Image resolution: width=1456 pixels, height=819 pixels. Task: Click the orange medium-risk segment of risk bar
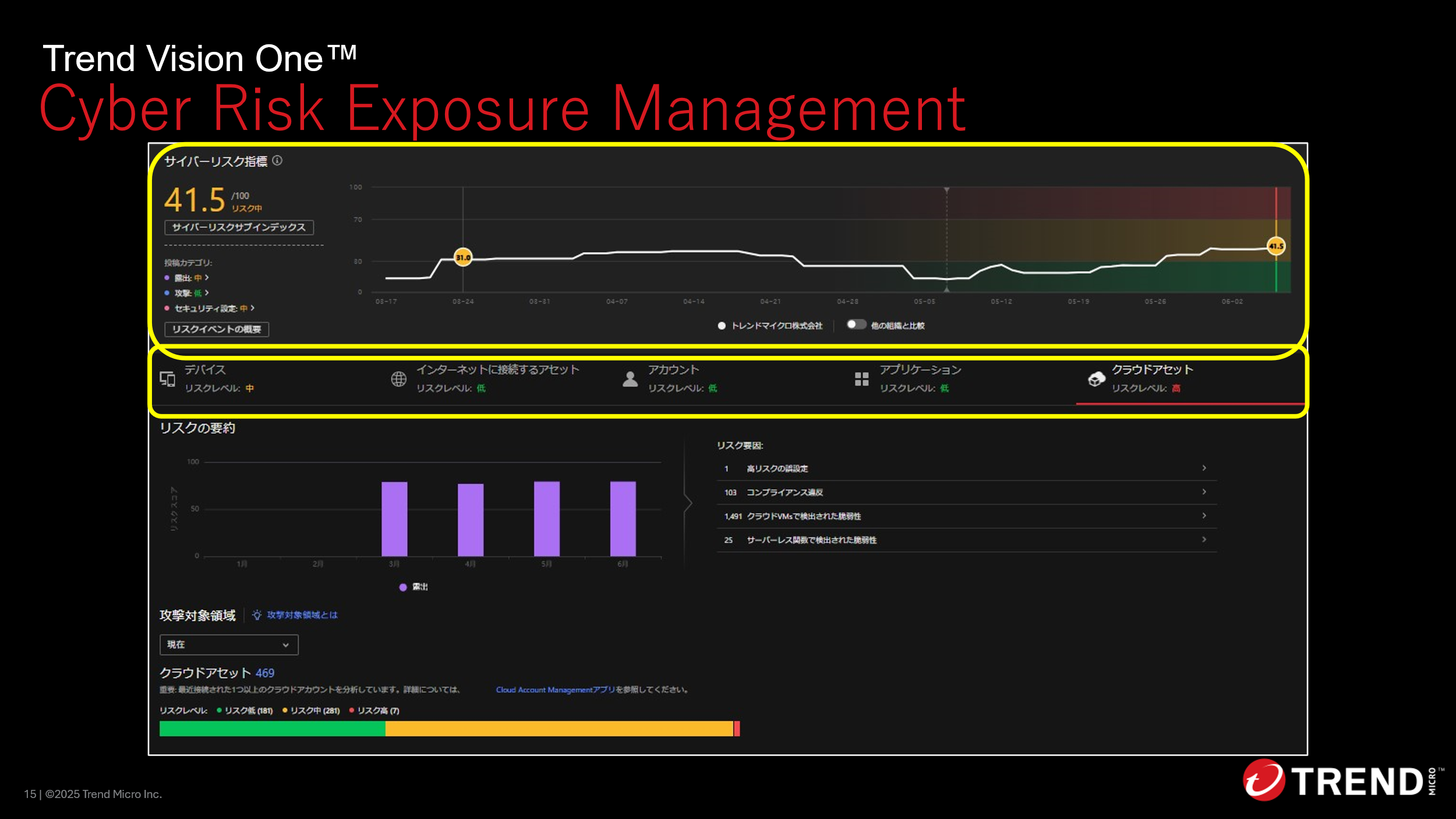(x=559, y=728)
